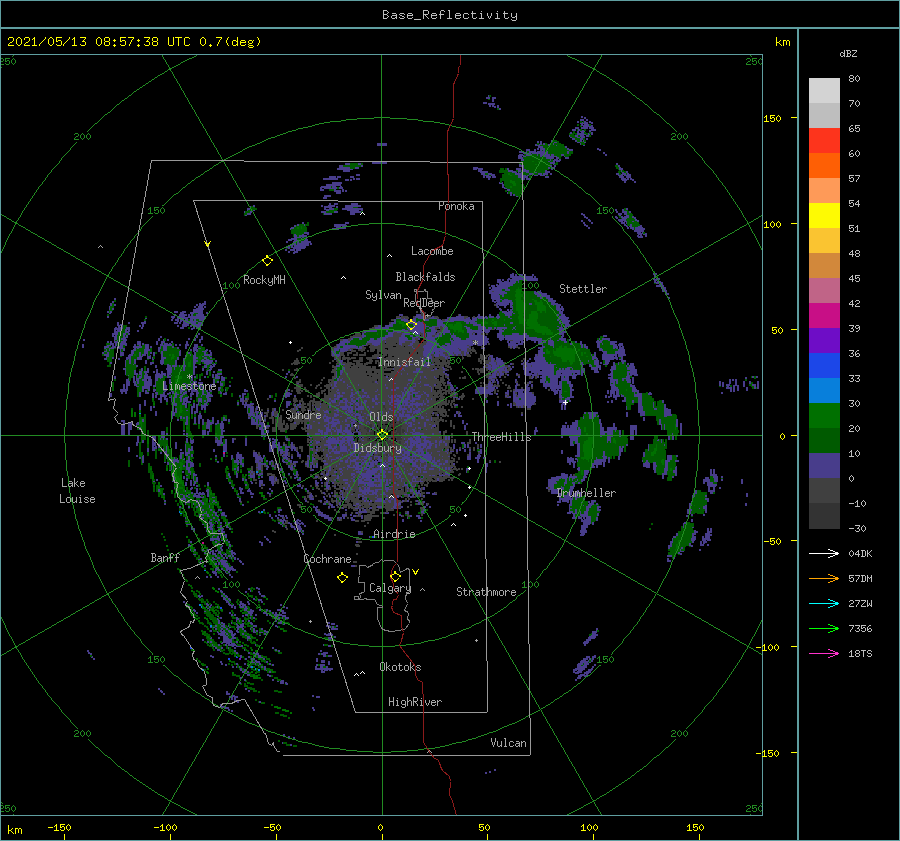
Task: Click the Base_Reflectivity title
Action: click(x=450, y=15)
